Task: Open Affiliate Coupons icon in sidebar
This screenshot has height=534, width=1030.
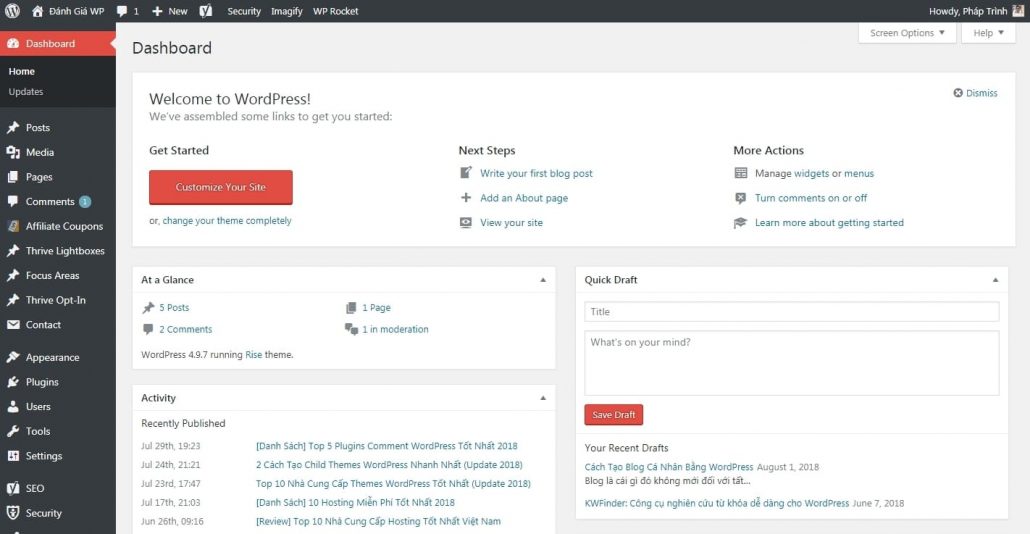Action: click(x=13, y=226)
